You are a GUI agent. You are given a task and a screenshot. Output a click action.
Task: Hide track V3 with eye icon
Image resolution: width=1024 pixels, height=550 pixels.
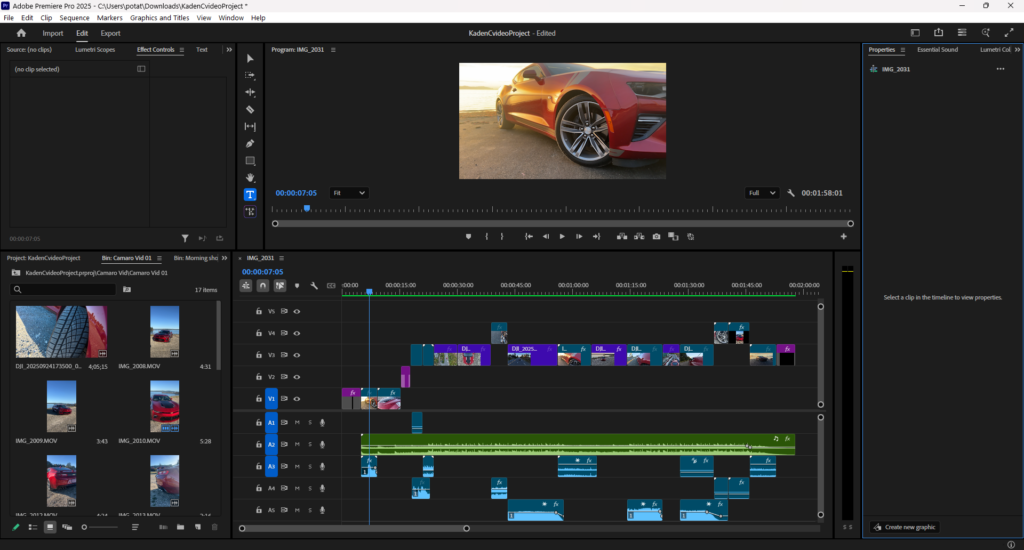297,355
